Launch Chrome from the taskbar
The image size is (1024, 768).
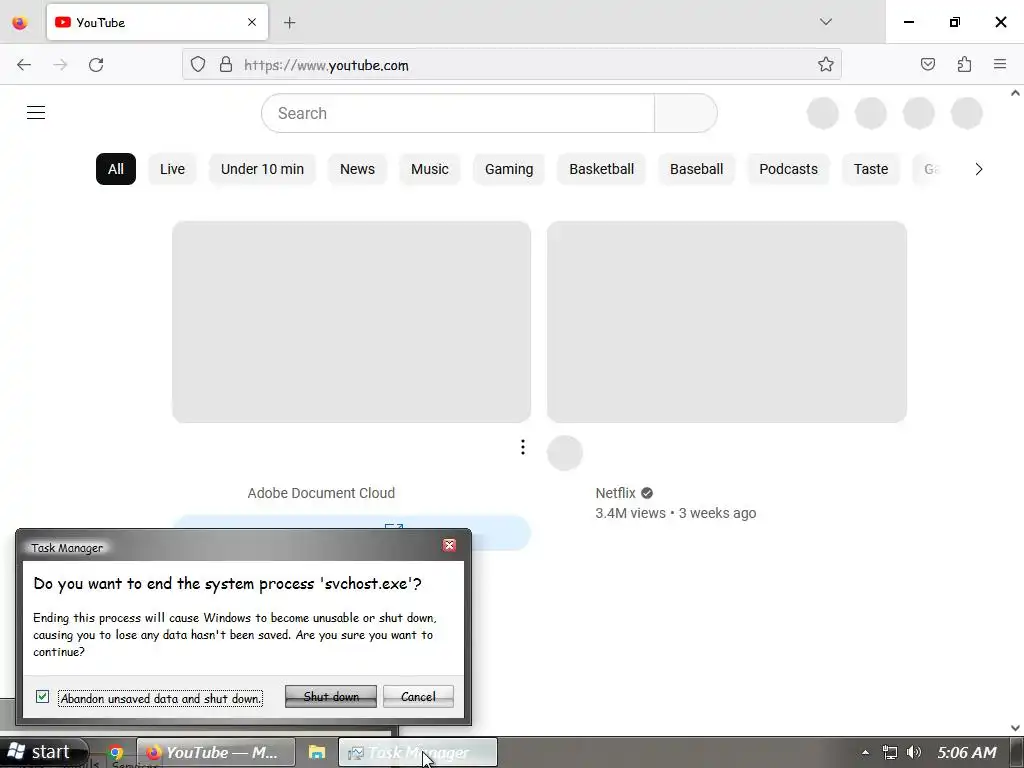pos(116,752)
